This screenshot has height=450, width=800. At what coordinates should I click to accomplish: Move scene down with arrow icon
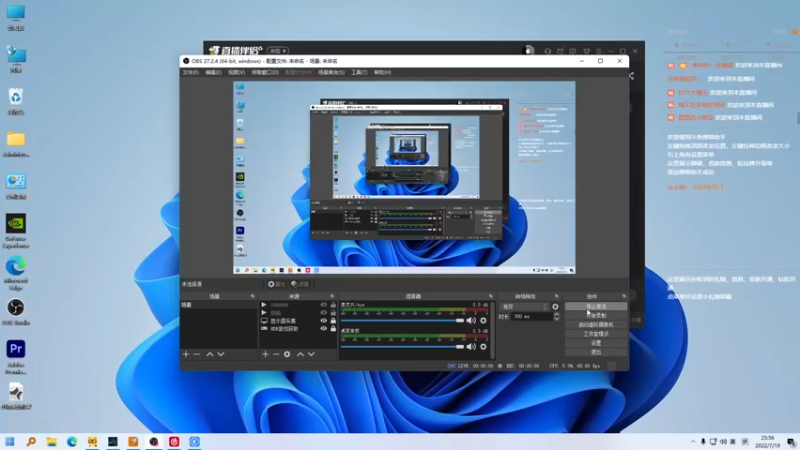point(221,354)
